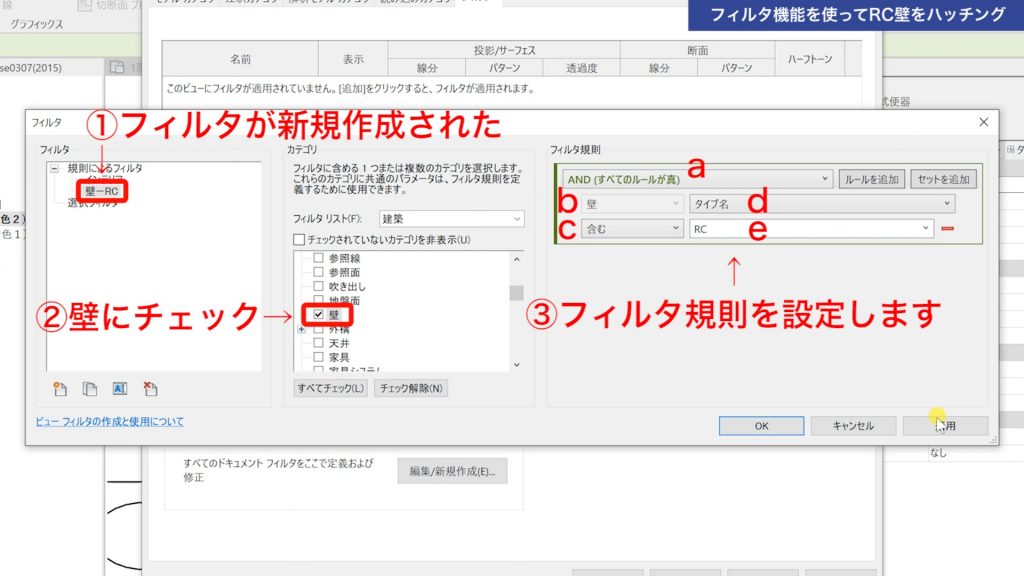Duplicate the selected filter with the copy icon
The width and height of the screenshot is (1024, 576).
[x=91, y=388]
